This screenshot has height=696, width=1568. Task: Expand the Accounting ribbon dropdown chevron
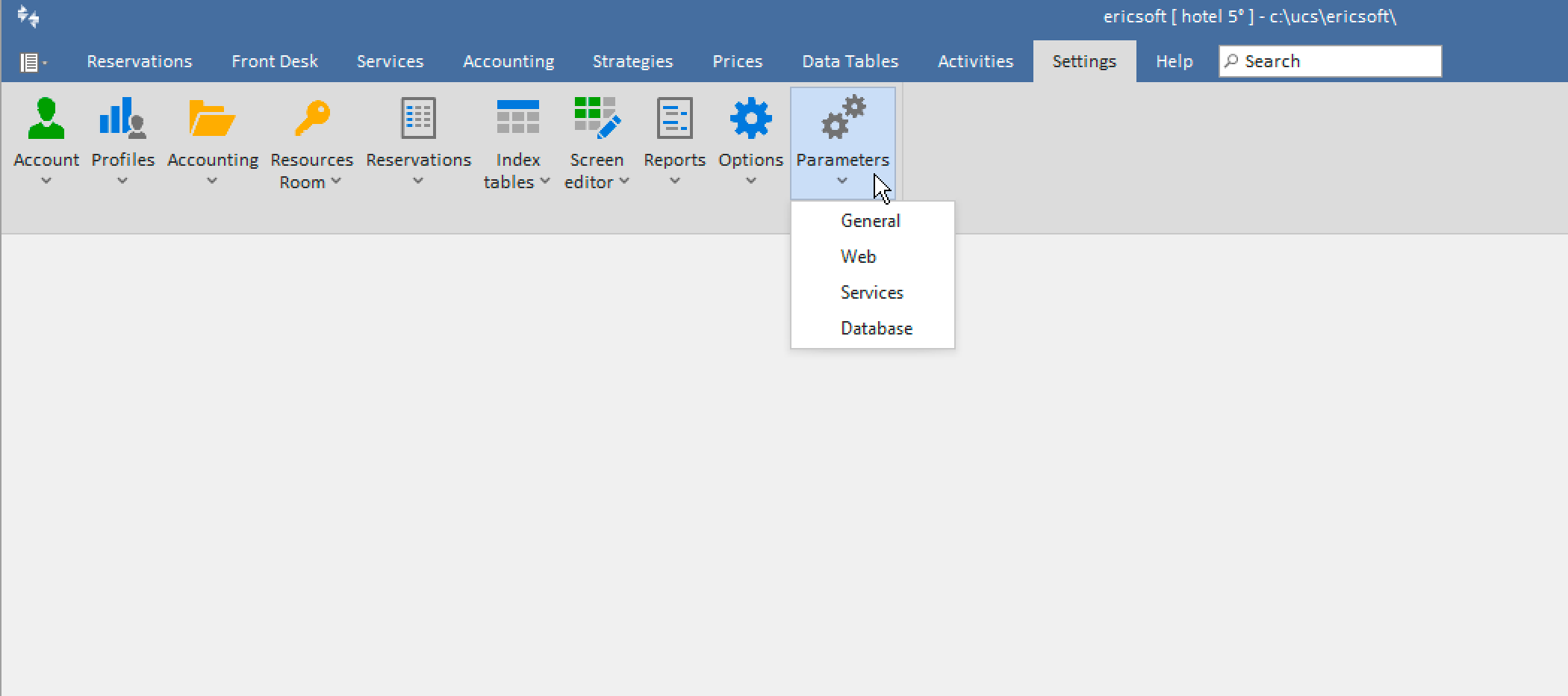[212, 181]
